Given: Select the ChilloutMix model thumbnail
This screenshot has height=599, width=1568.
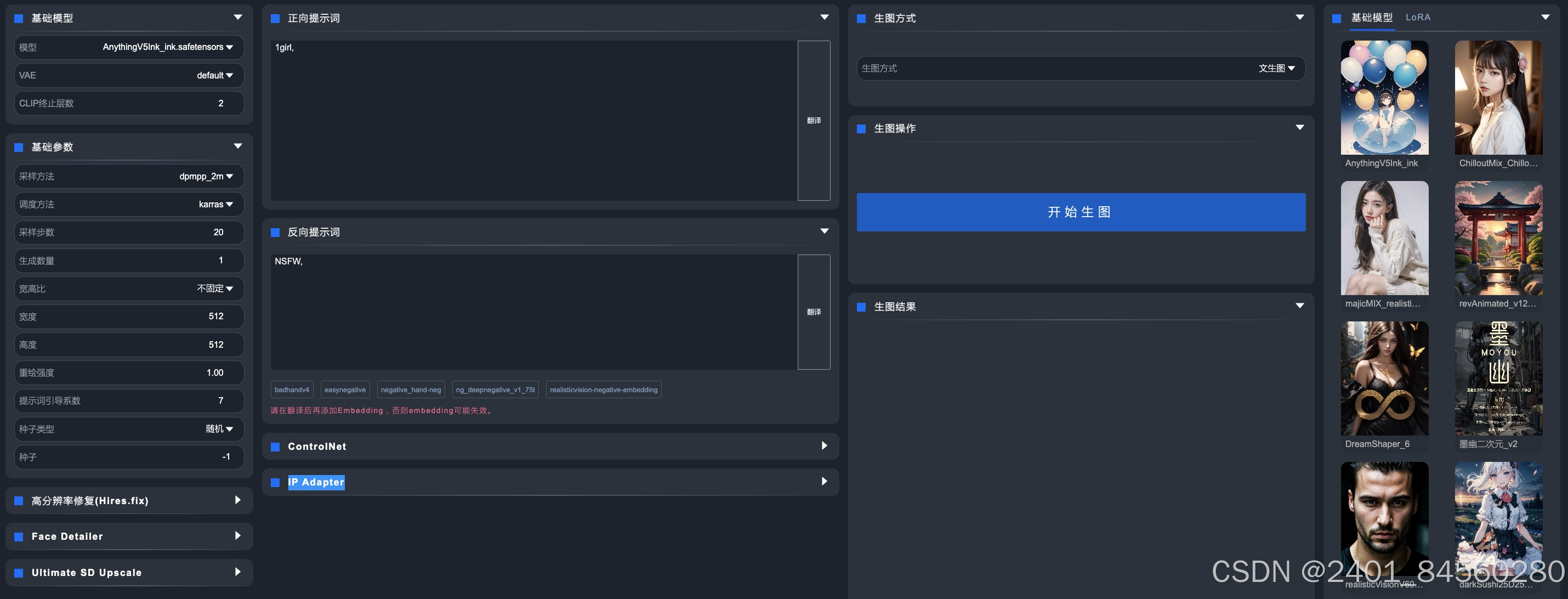Looking at the screenshot, I should [1498, 98].
